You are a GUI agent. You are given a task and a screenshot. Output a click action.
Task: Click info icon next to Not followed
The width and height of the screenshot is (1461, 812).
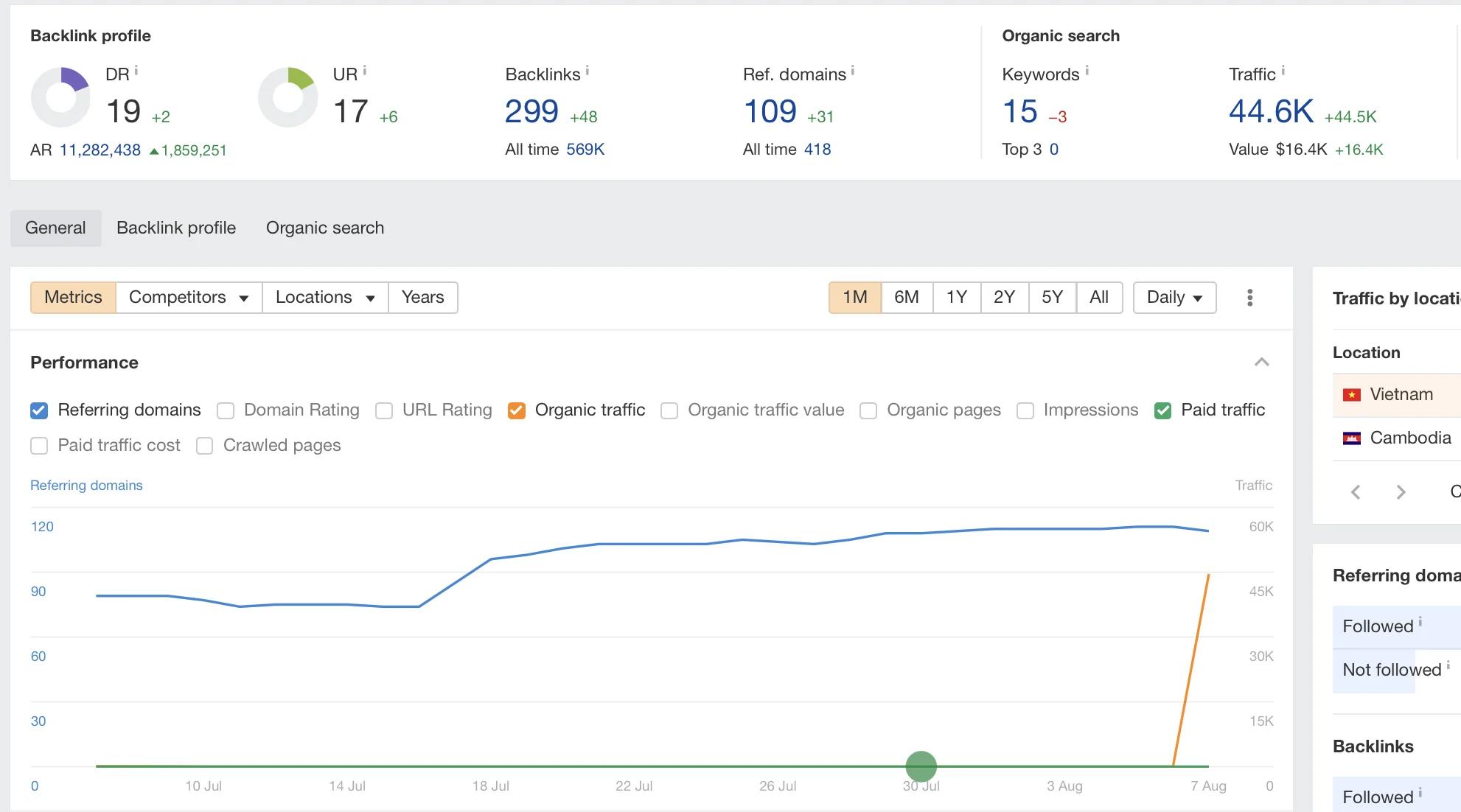pyautogui.click(x=1448, y=665)
